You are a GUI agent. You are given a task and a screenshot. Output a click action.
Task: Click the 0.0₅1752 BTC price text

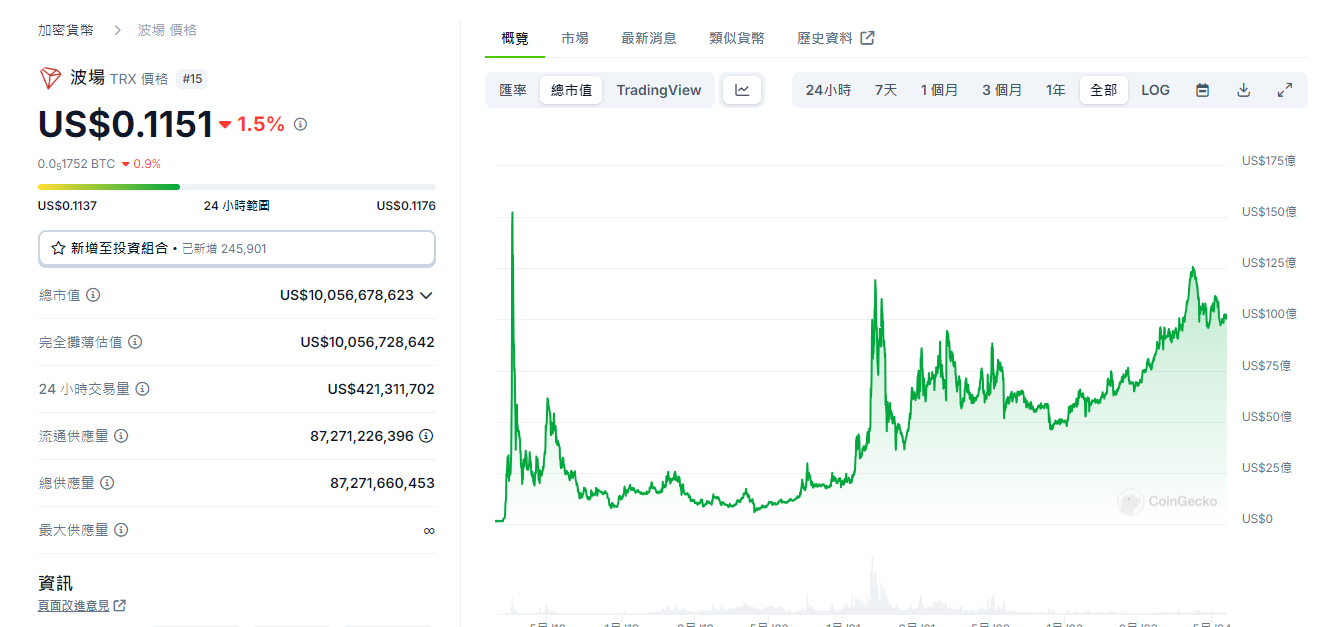click(x=77, y=164)
